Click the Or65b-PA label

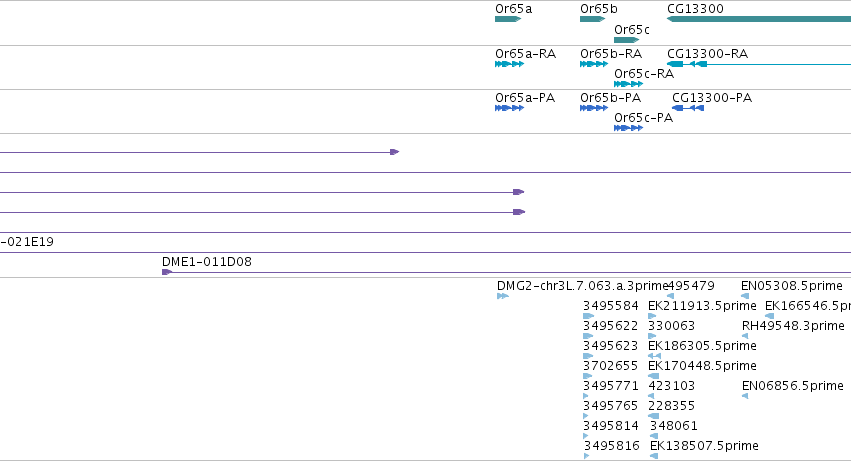[x=611, y=98]
